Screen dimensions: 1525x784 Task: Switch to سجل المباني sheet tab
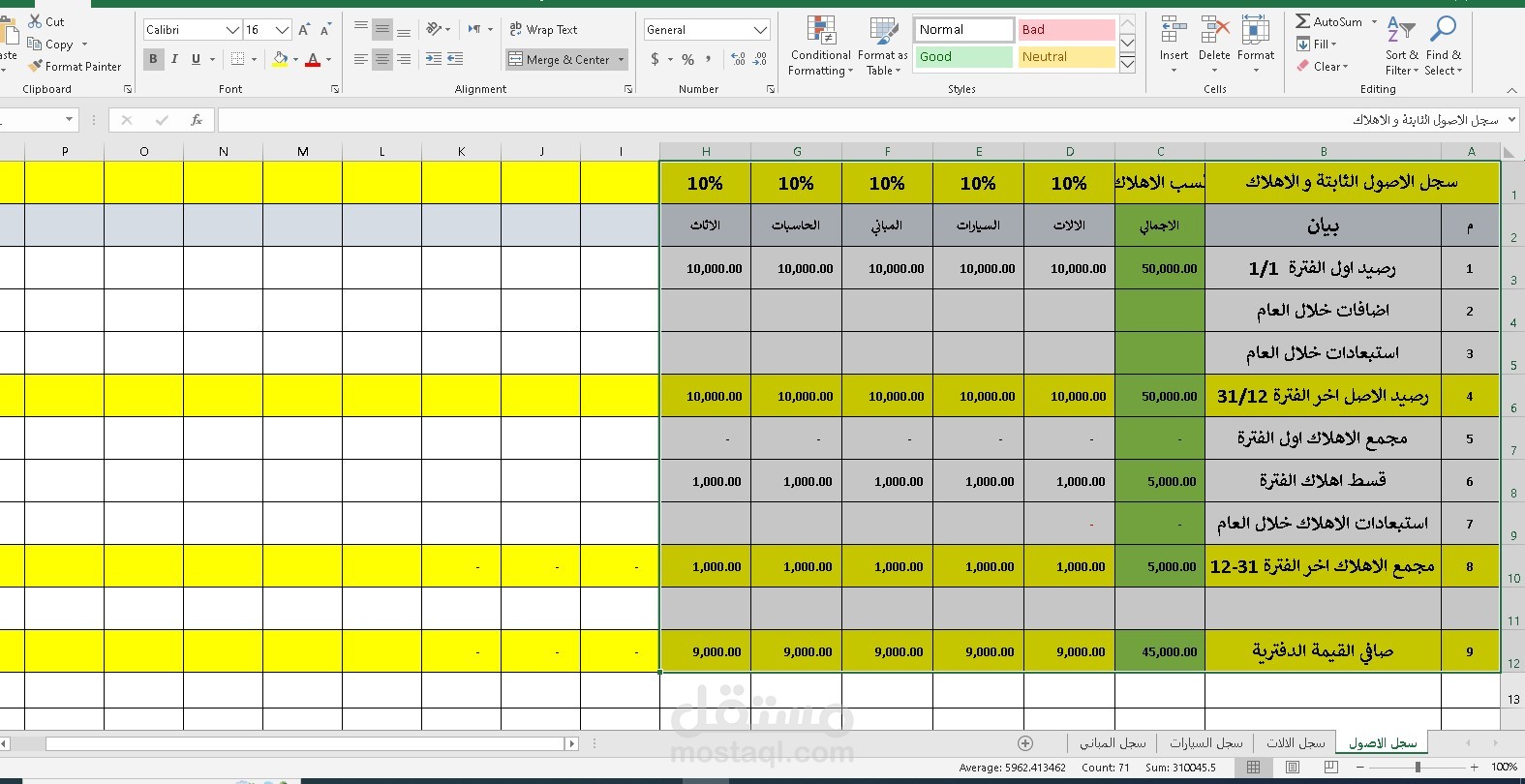[1113, 742]
